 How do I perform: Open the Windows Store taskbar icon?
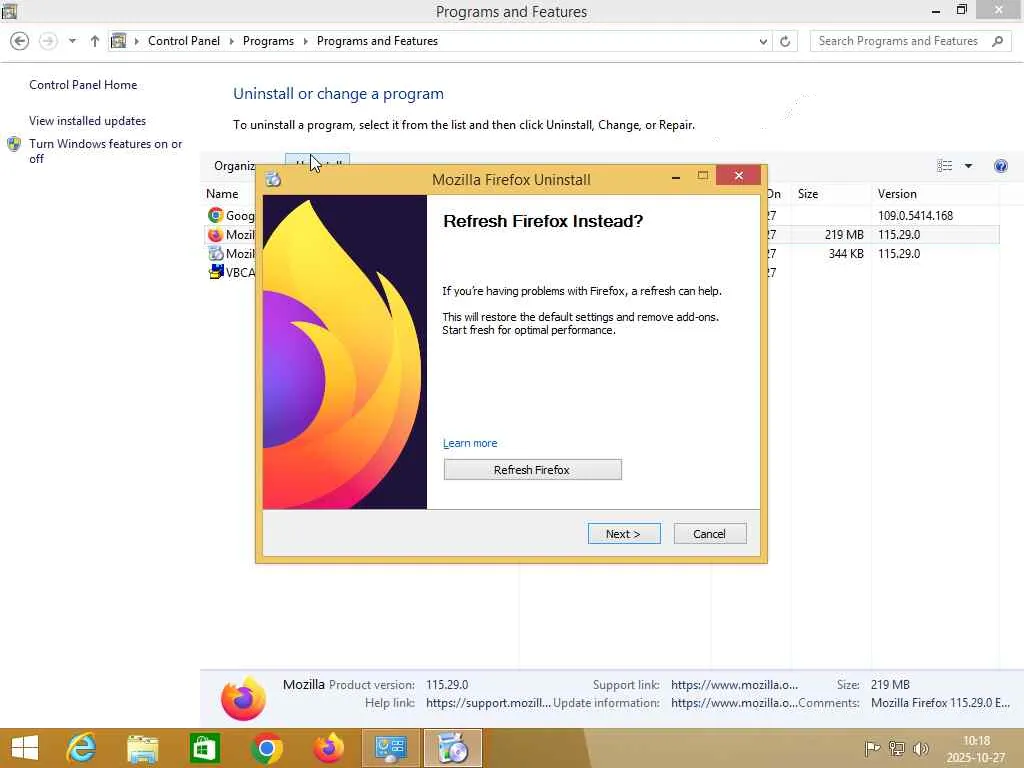[x=204, y=748]
